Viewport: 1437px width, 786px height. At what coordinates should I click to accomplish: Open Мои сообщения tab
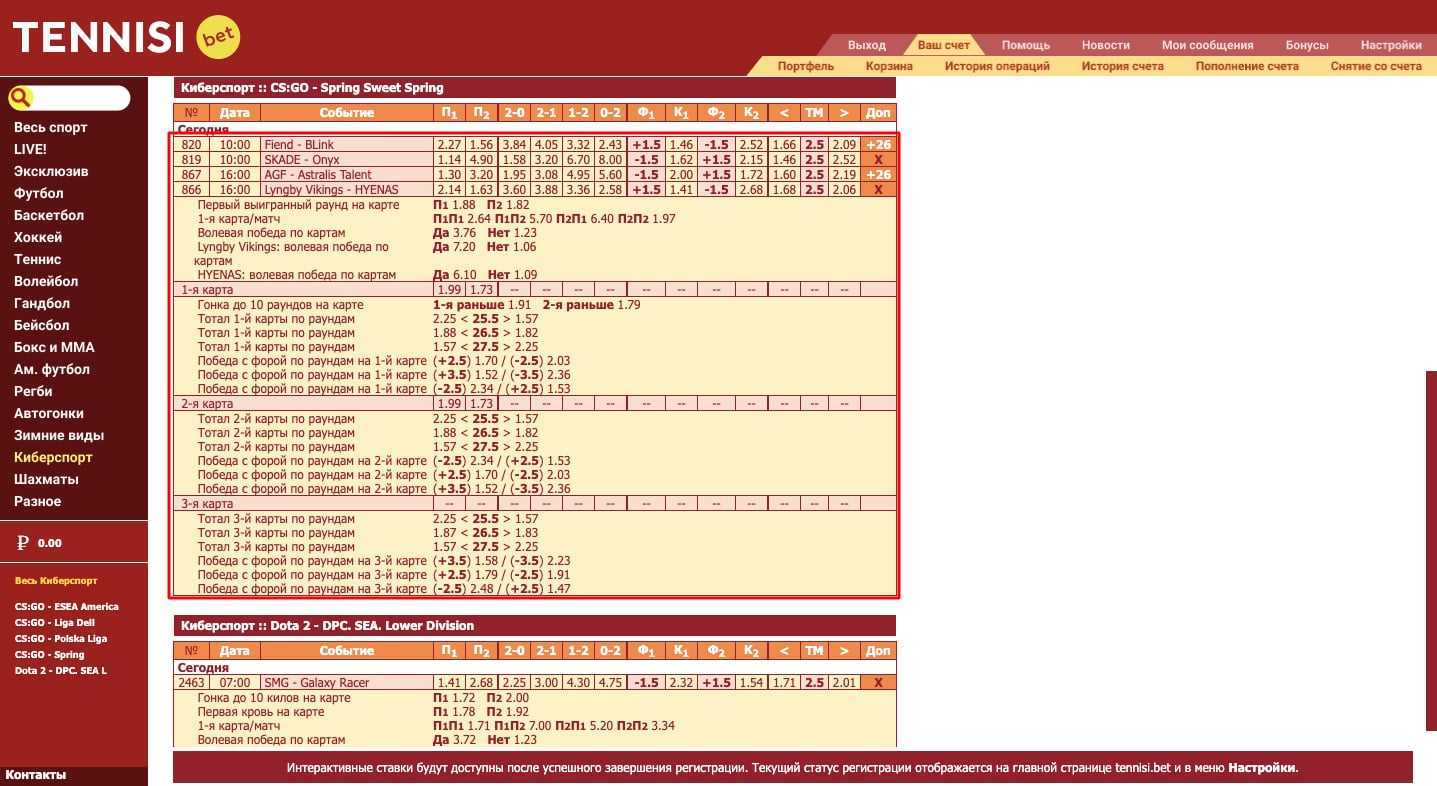(x=1207, y=45)
